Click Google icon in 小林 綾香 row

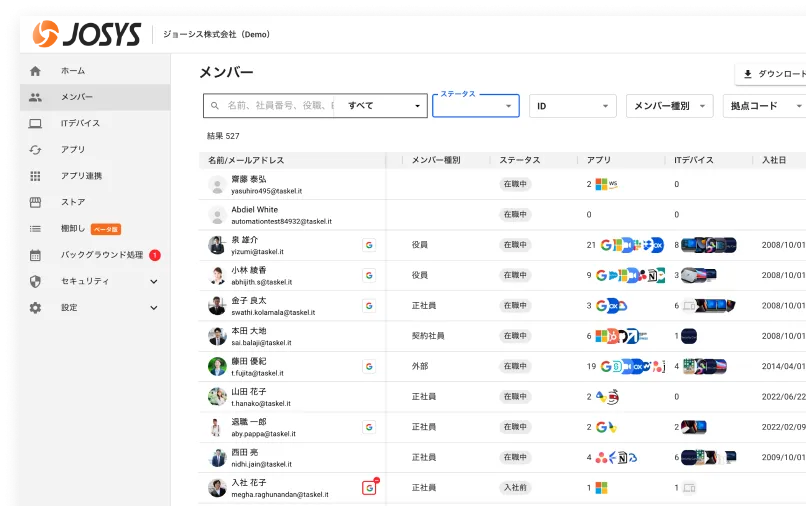(x=369, y=275)
